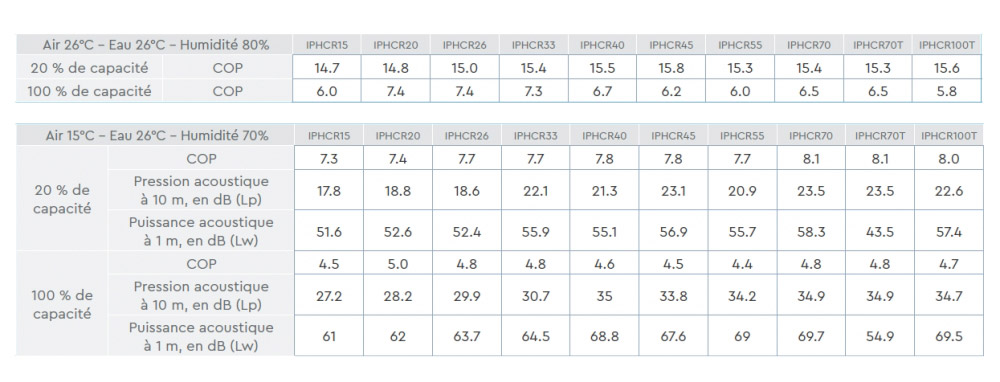Click the 'Pression acoustique à 10 m' label at 20%
This screenshot has height=382, width=1000.
pos(201,191)
